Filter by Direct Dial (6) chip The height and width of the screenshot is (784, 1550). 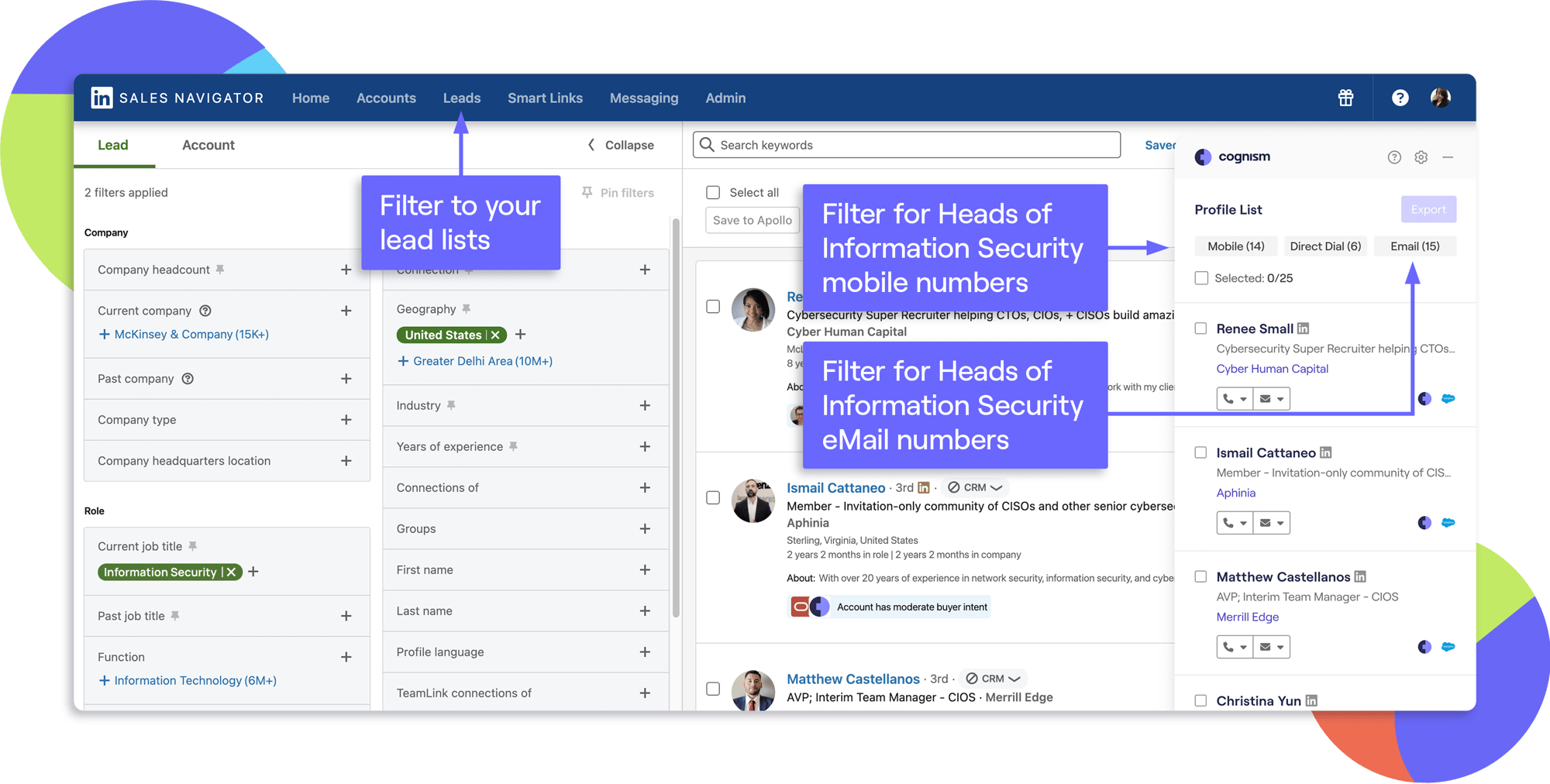[x=1325, y=246]
